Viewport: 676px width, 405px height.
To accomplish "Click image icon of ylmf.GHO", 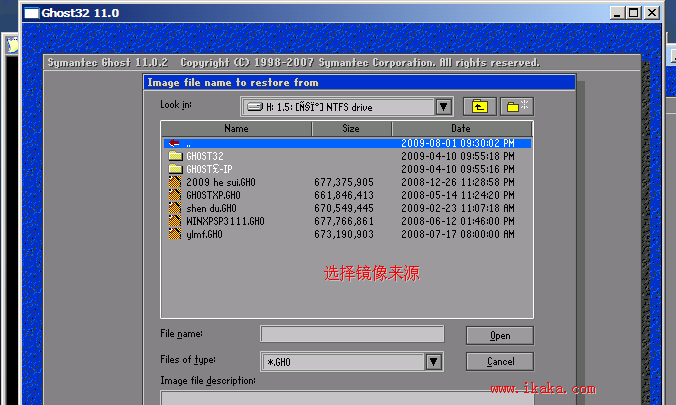I will 175,234.
